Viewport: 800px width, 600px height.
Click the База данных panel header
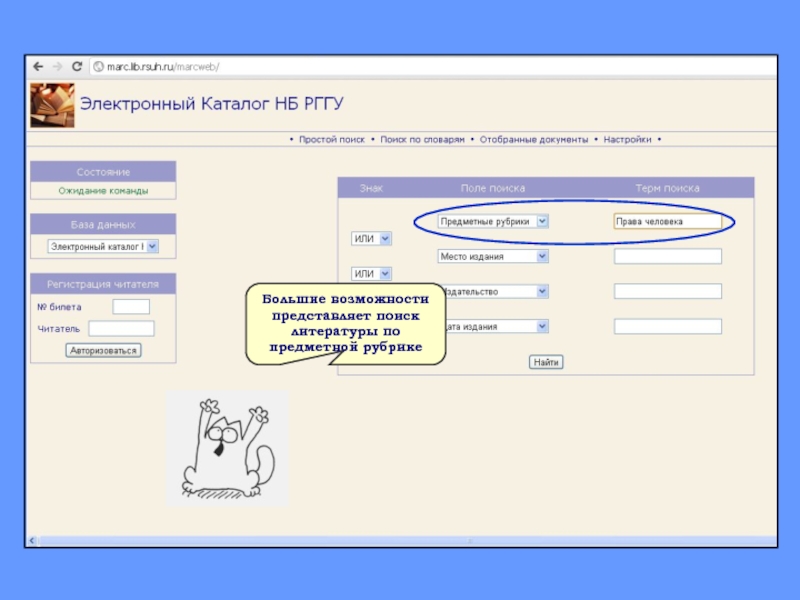point(103,224)
